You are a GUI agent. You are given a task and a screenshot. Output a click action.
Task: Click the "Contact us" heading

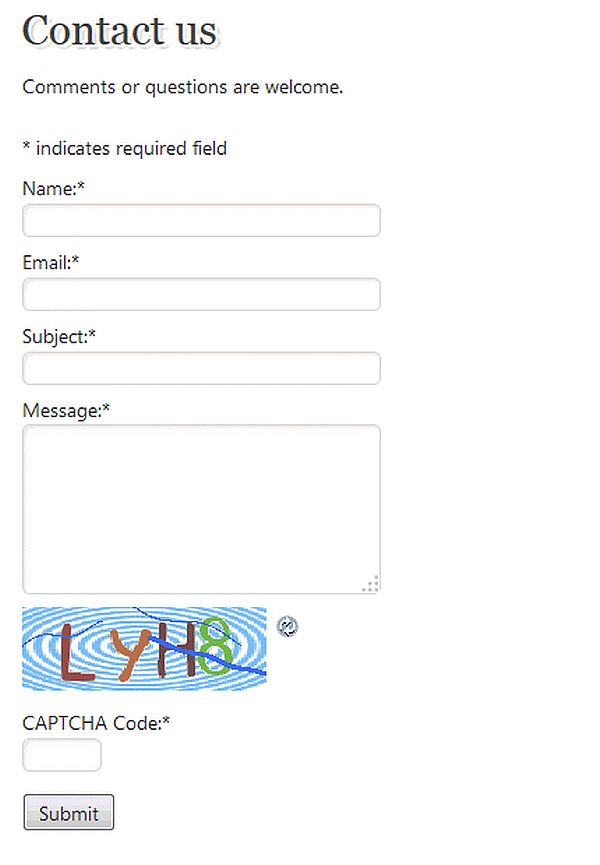point(119,31)
